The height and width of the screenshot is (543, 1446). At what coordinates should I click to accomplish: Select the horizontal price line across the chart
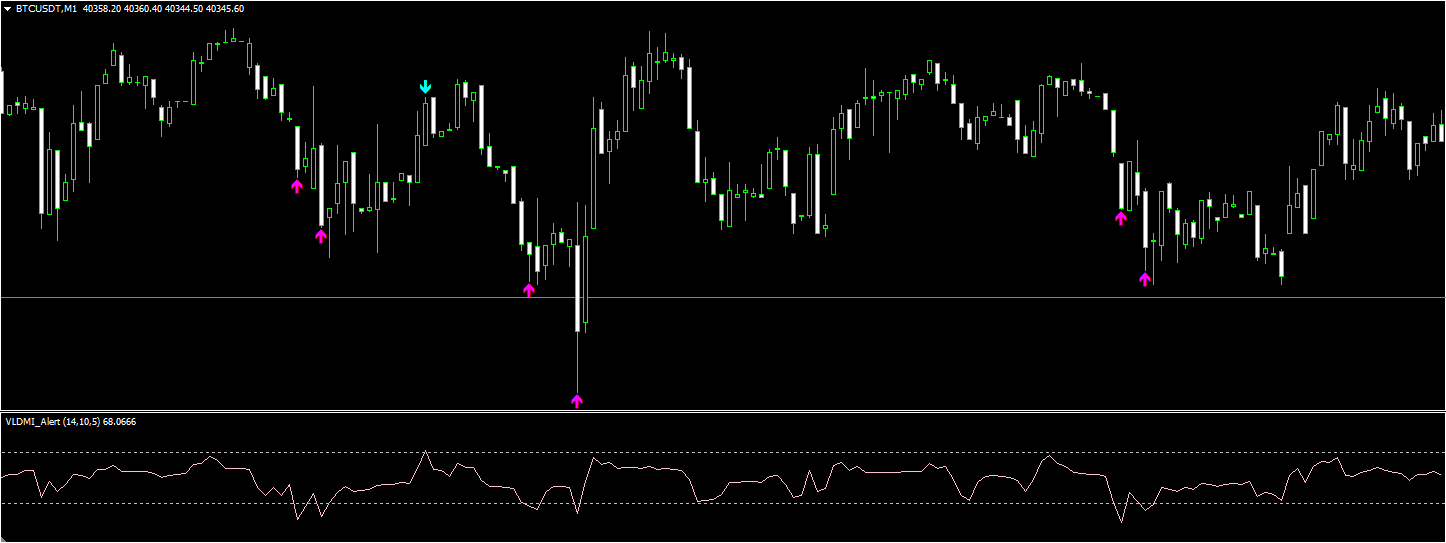[x=722, y=298]
